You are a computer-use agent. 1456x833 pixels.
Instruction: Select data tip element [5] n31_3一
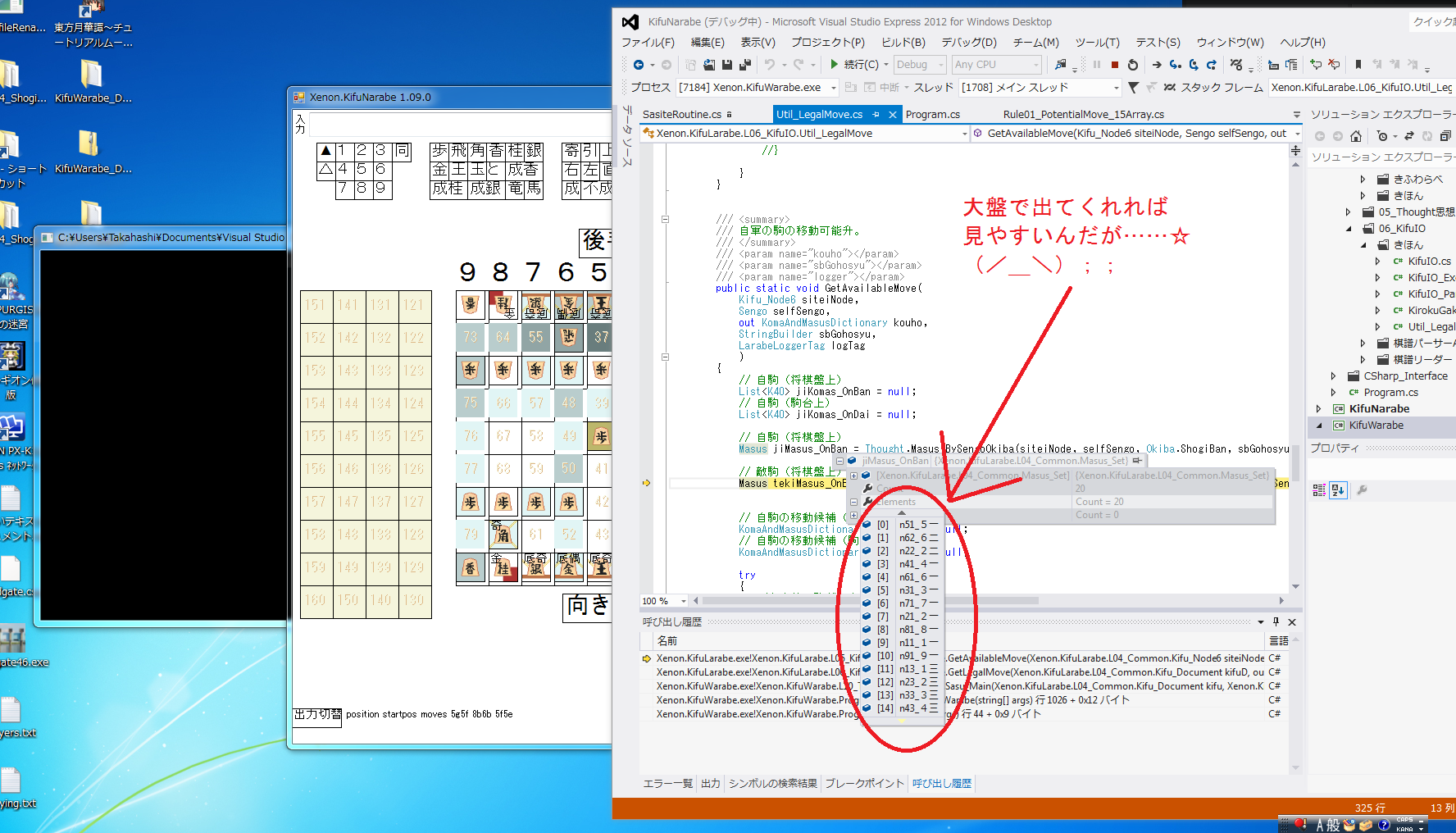click(902, 590)
